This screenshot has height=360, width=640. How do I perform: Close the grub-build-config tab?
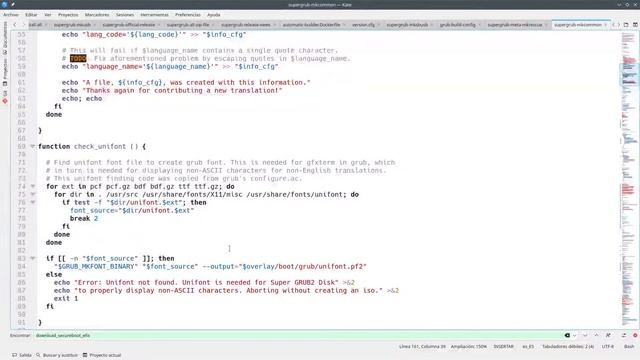(x=479, y=25)
